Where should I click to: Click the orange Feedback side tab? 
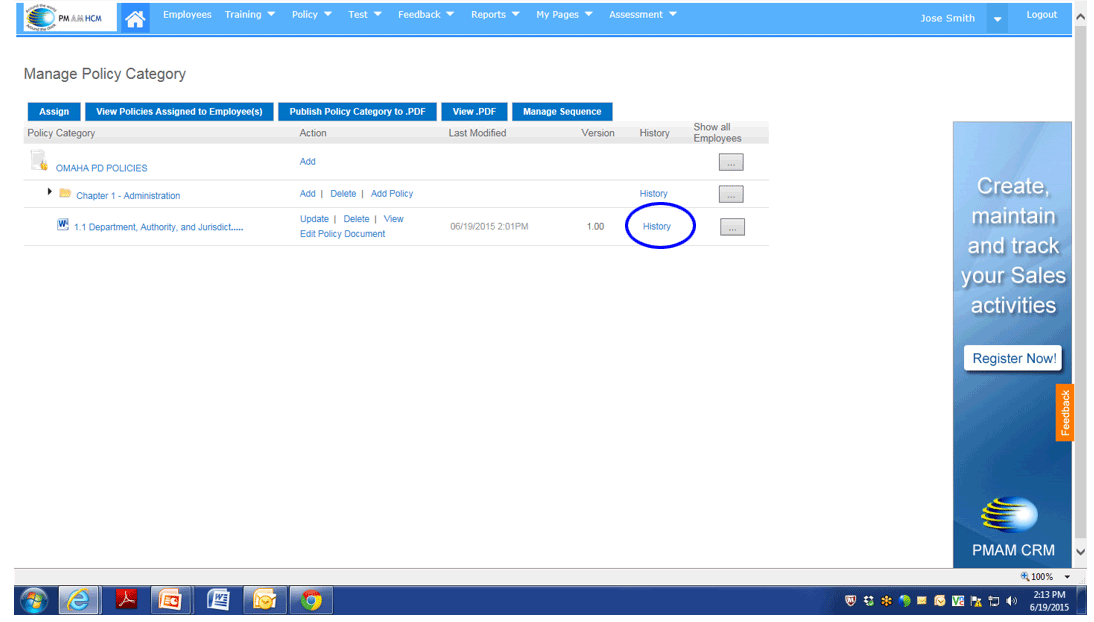click(x=1065, y=412)
